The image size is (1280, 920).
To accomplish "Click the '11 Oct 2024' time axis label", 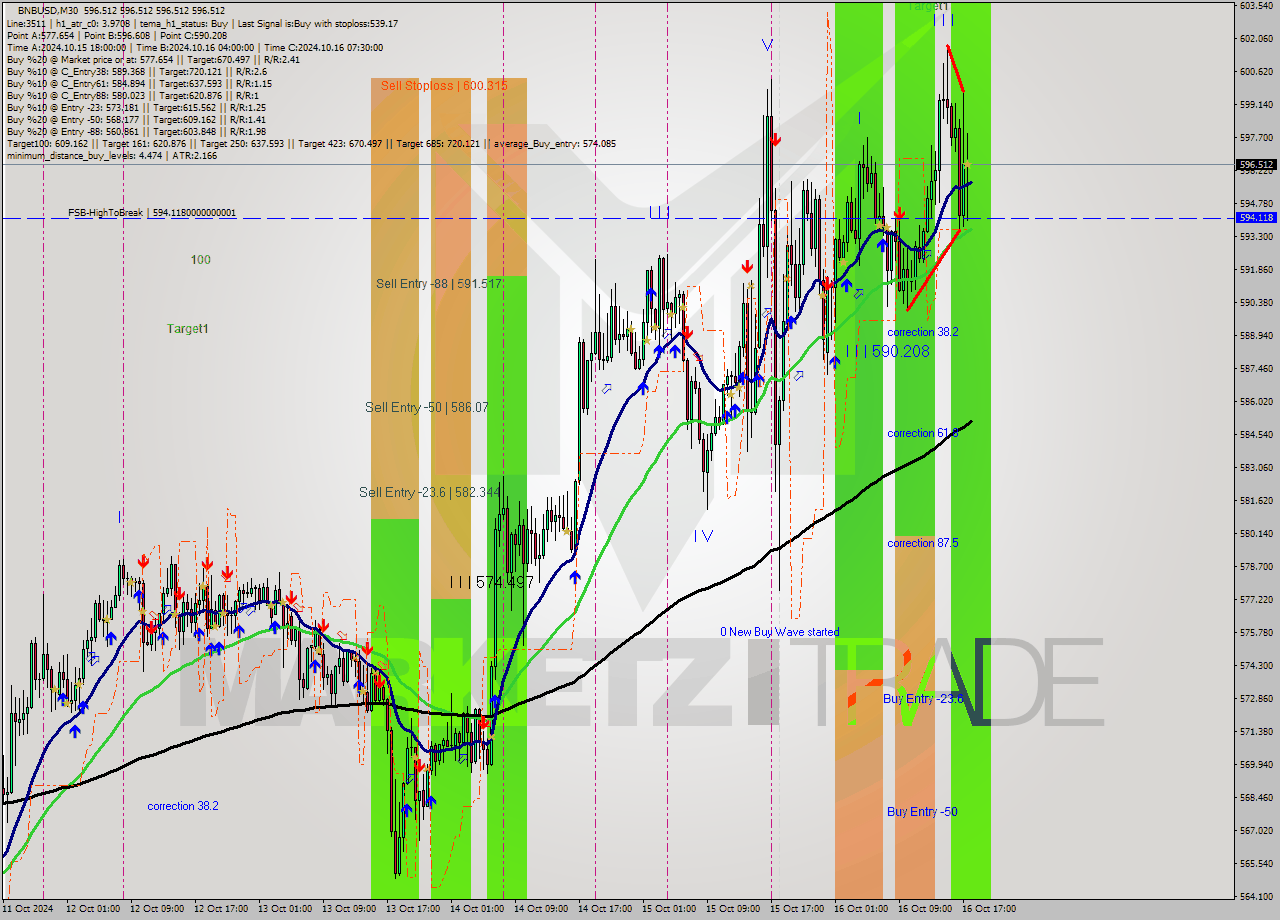I will 26,909.
